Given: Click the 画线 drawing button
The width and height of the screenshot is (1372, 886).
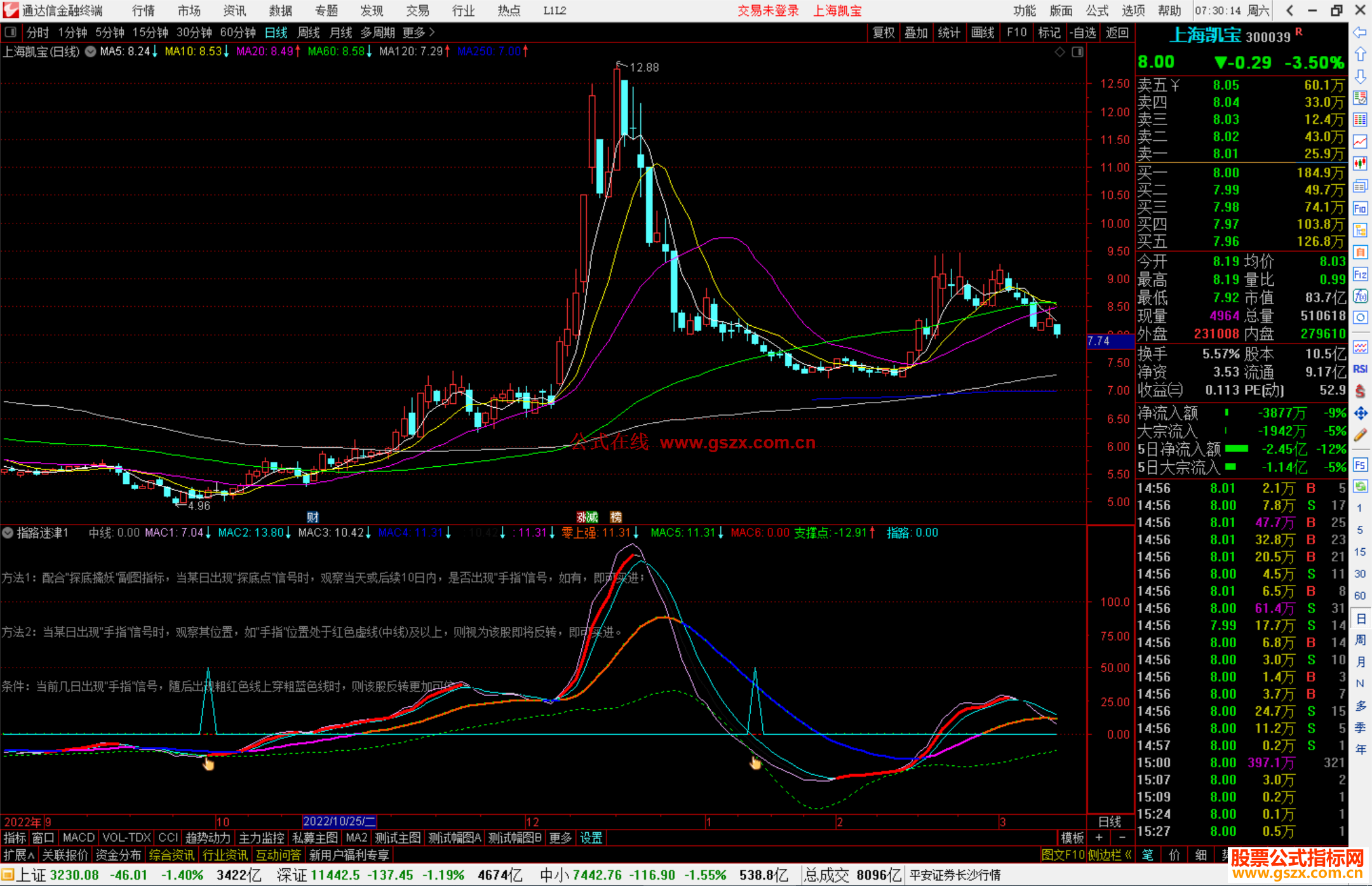Looking at the screenshot, I should [x=982, y=32].
